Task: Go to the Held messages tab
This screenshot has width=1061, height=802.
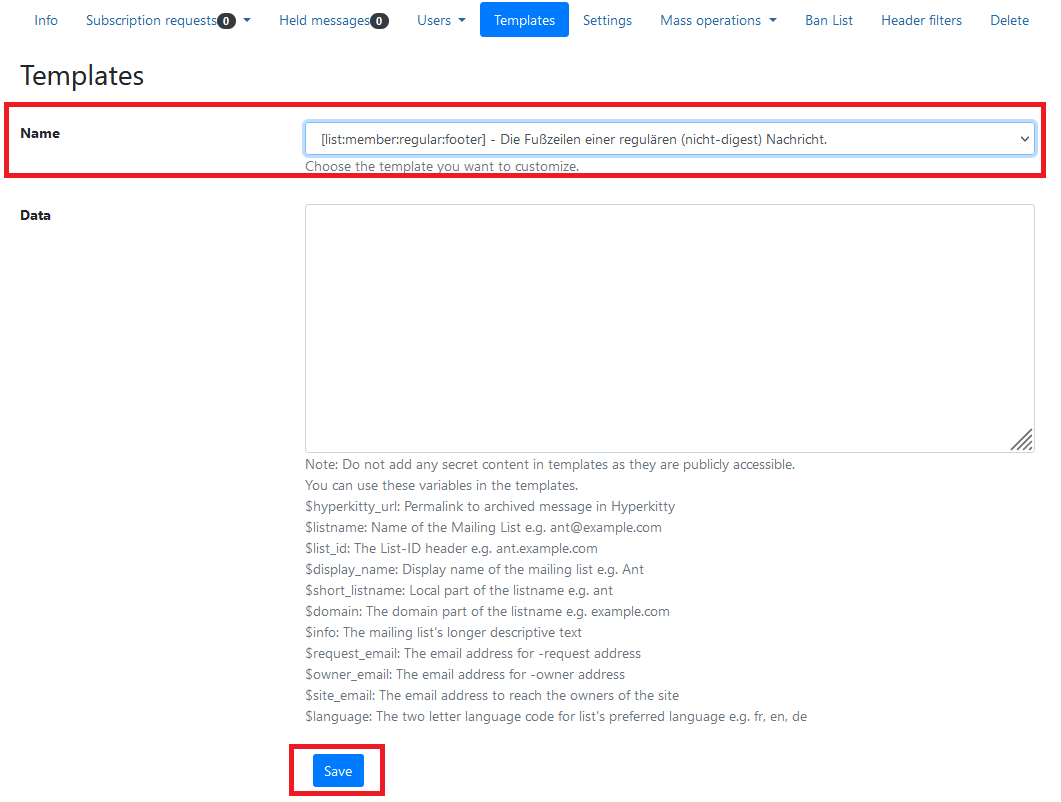Action: [325, 21]
